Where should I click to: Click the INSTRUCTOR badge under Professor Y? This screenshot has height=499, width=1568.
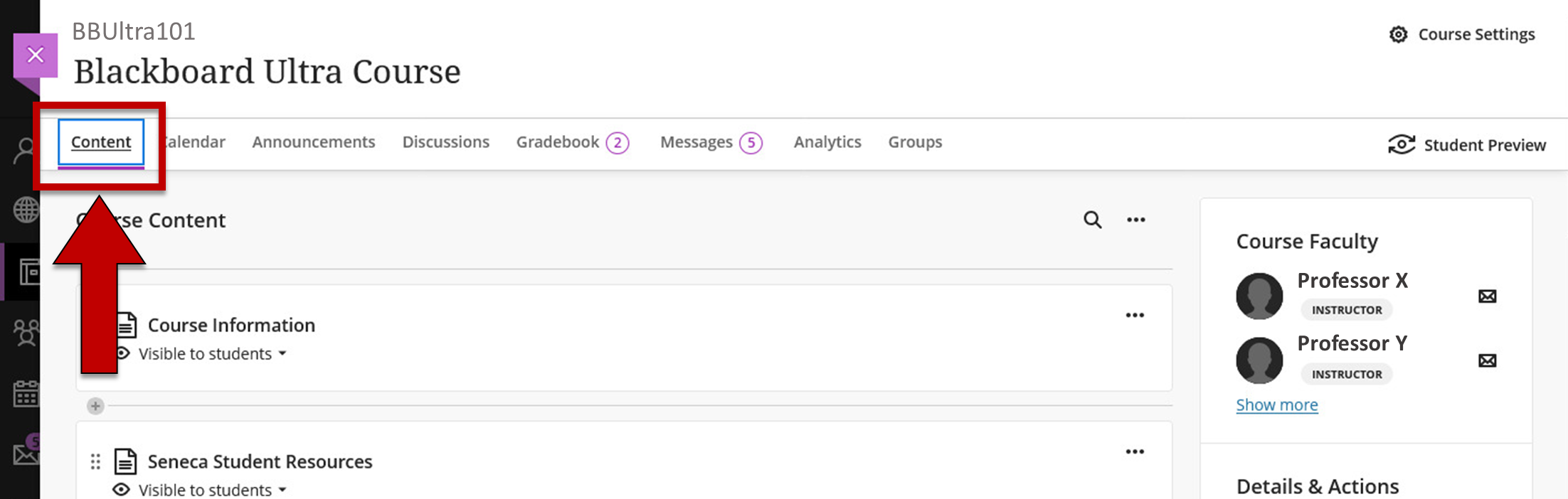coord(1347,374)
